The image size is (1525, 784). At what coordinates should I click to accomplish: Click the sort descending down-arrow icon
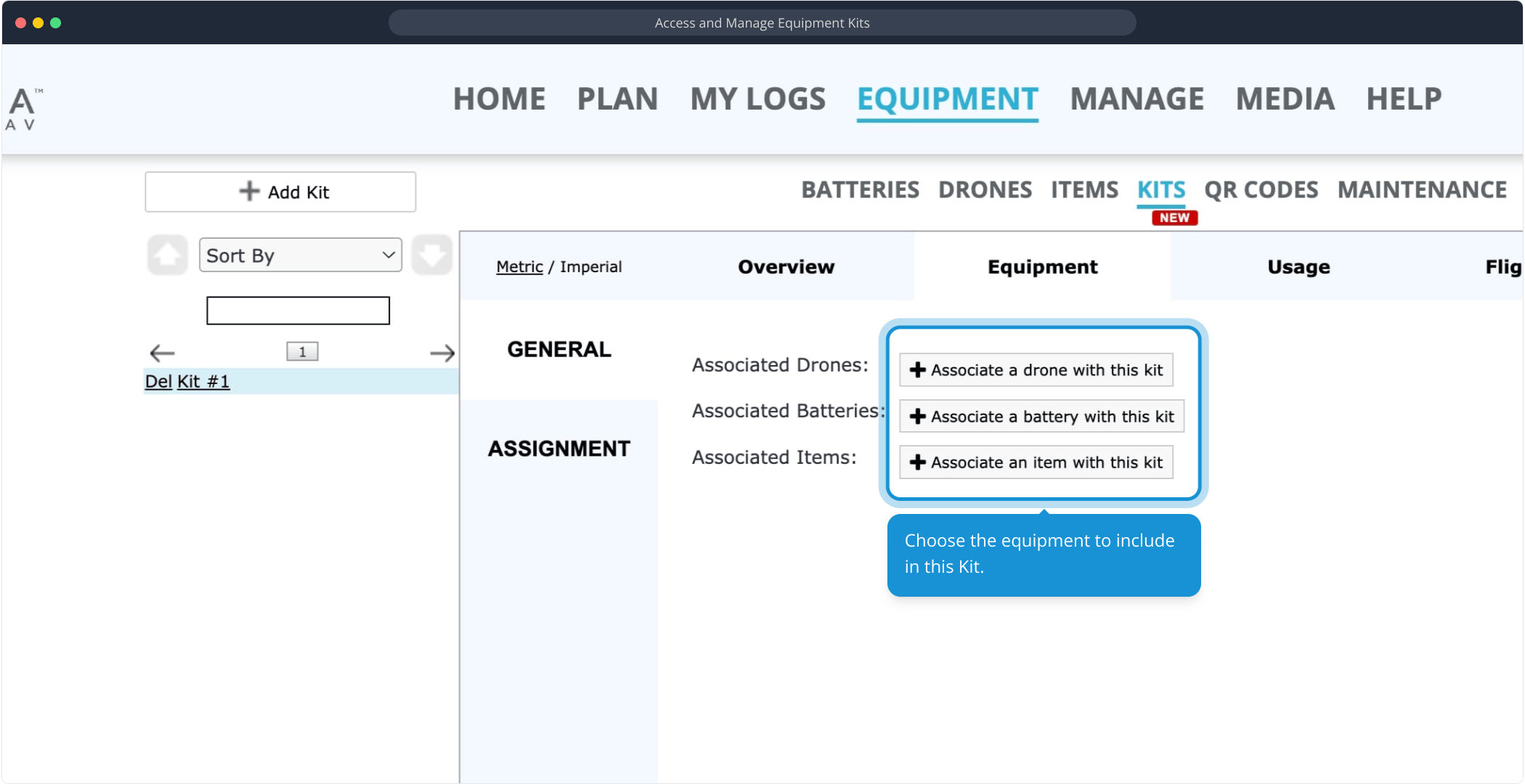(432, 255)
